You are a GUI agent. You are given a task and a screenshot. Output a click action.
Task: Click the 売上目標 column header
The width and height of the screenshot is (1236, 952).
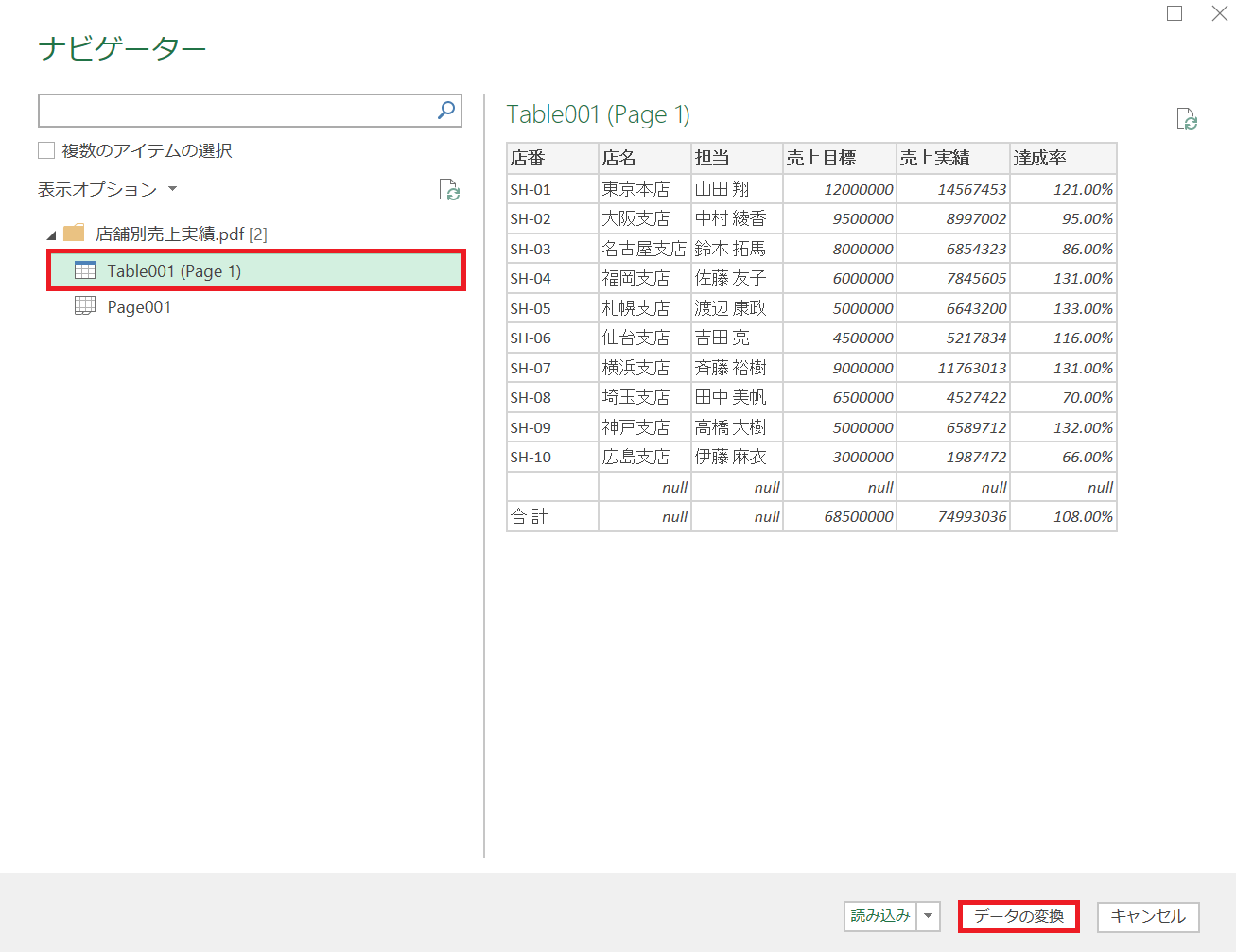pos(840,158)
